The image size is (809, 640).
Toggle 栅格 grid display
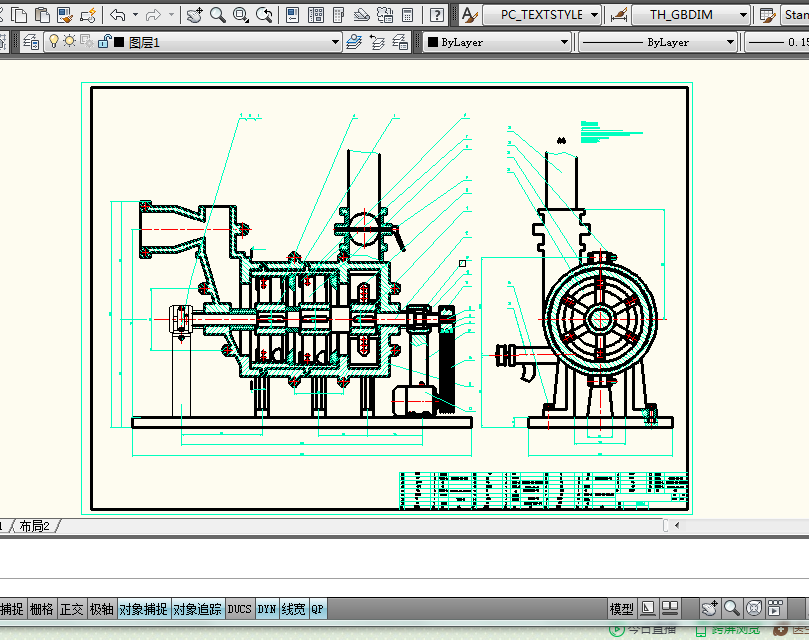(x=41, y=609)
